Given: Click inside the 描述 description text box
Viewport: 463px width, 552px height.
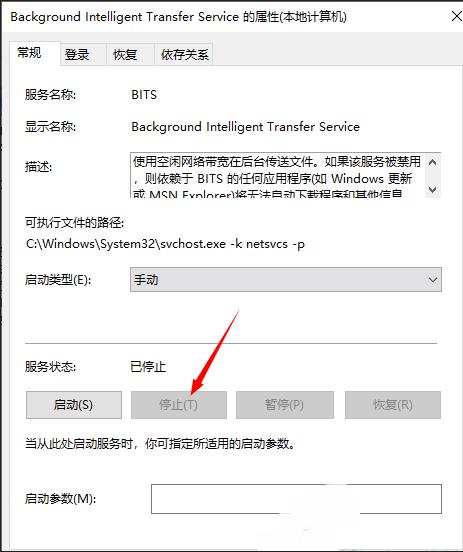Looking at the screenshot, I should point(278,175).
